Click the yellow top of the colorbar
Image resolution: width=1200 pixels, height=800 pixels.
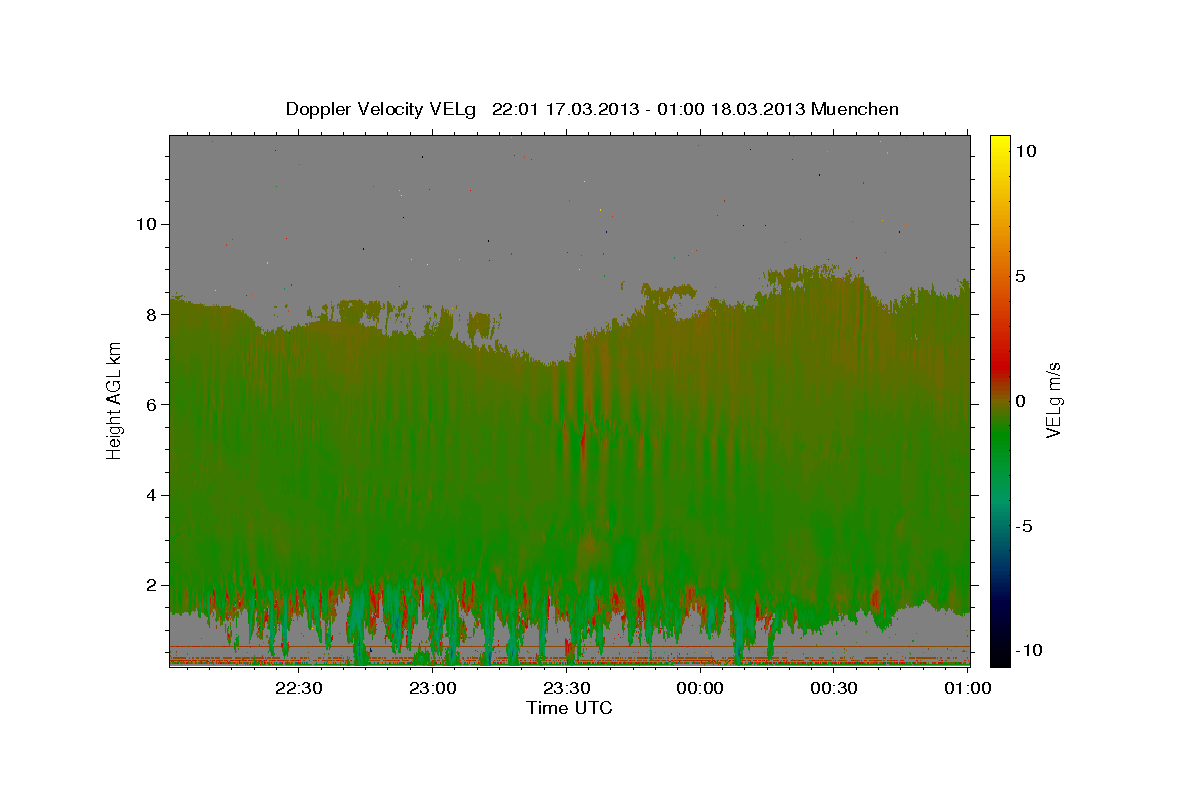tap(1000, 145)
